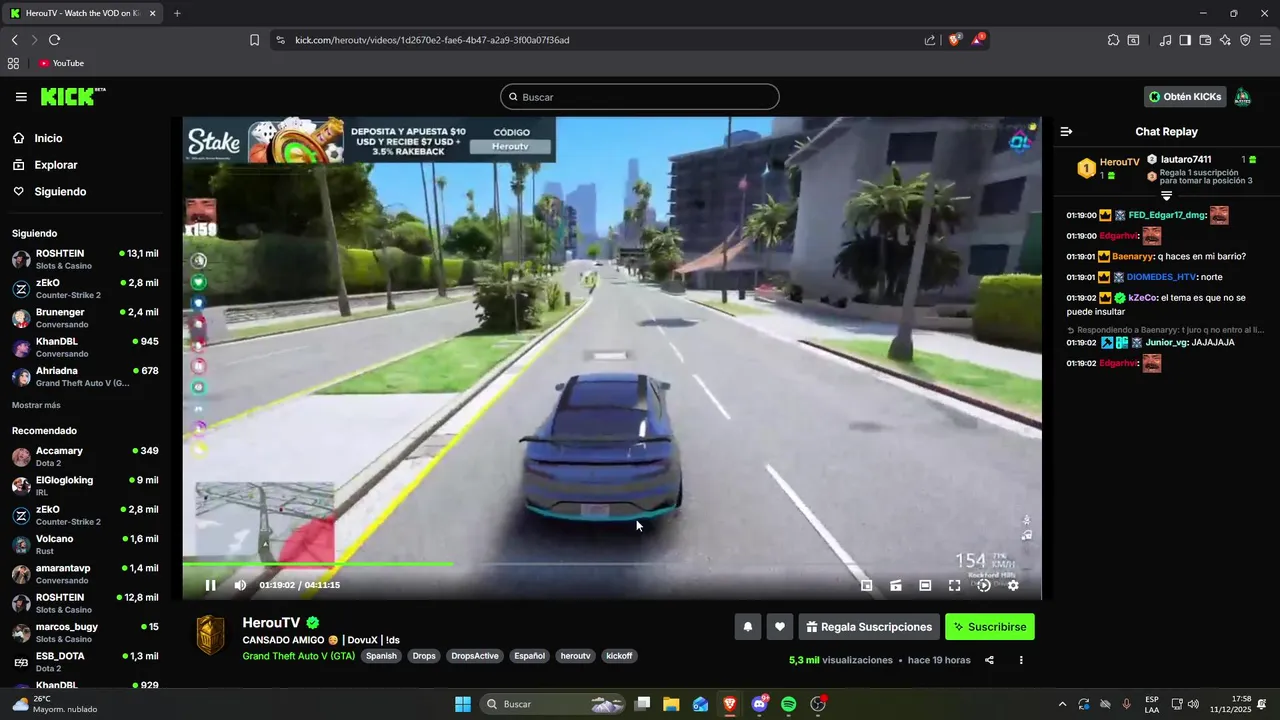This screenshot has width=1280, height=720.
Task: Expand the list with Mostrar más
Action: click(36, 405)
